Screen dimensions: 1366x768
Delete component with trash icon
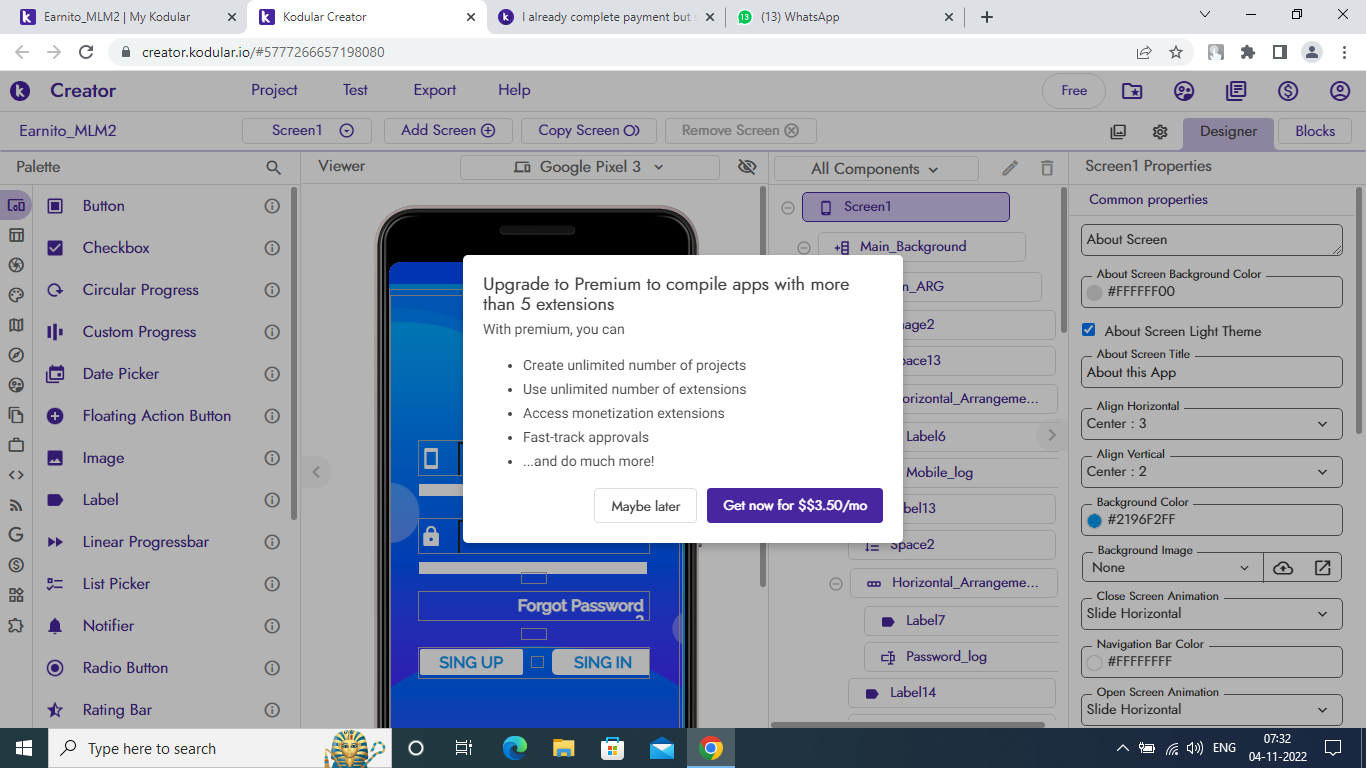1047,168
